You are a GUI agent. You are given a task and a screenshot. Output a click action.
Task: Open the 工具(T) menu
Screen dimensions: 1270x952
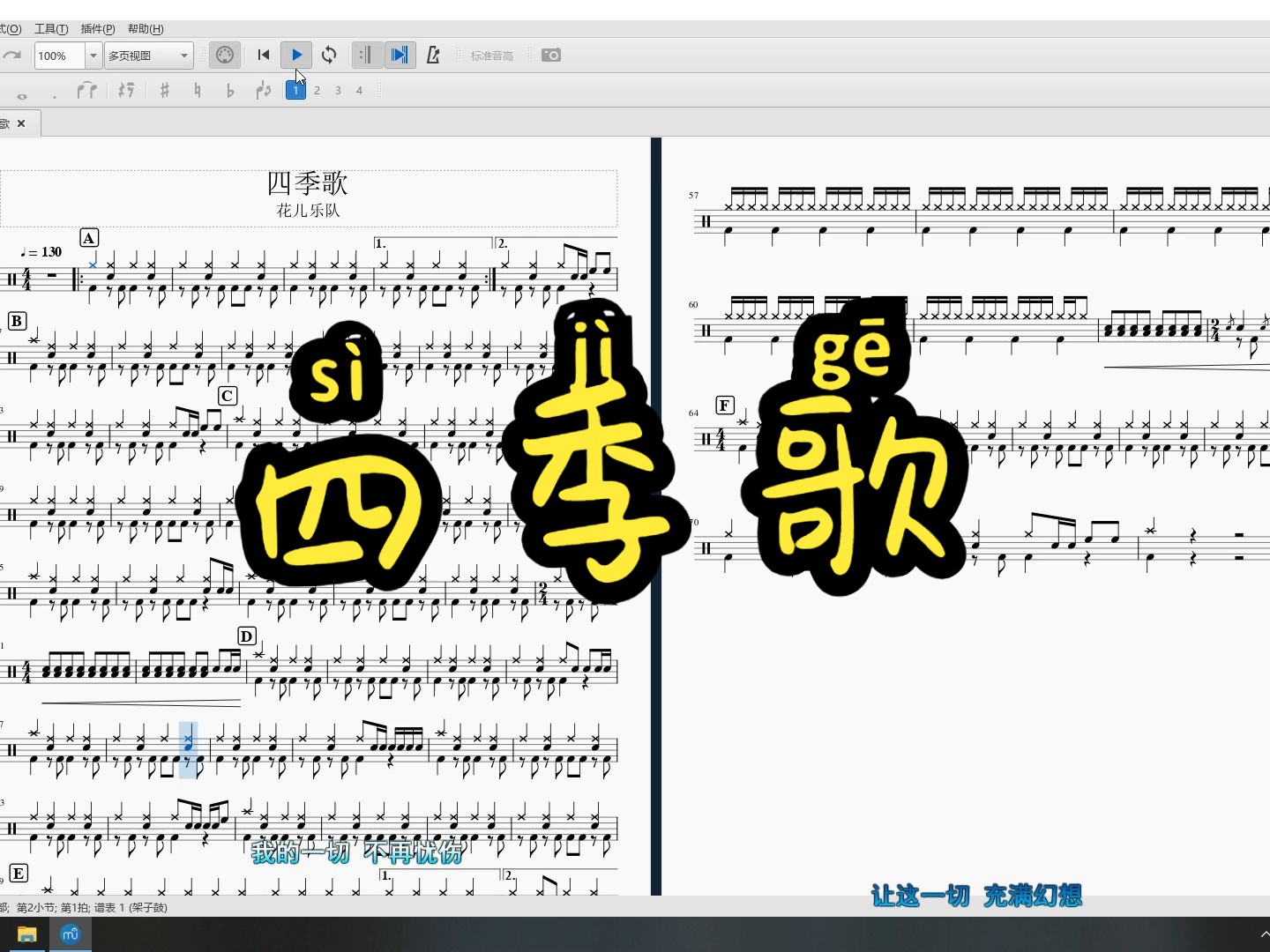pos(51,29)
